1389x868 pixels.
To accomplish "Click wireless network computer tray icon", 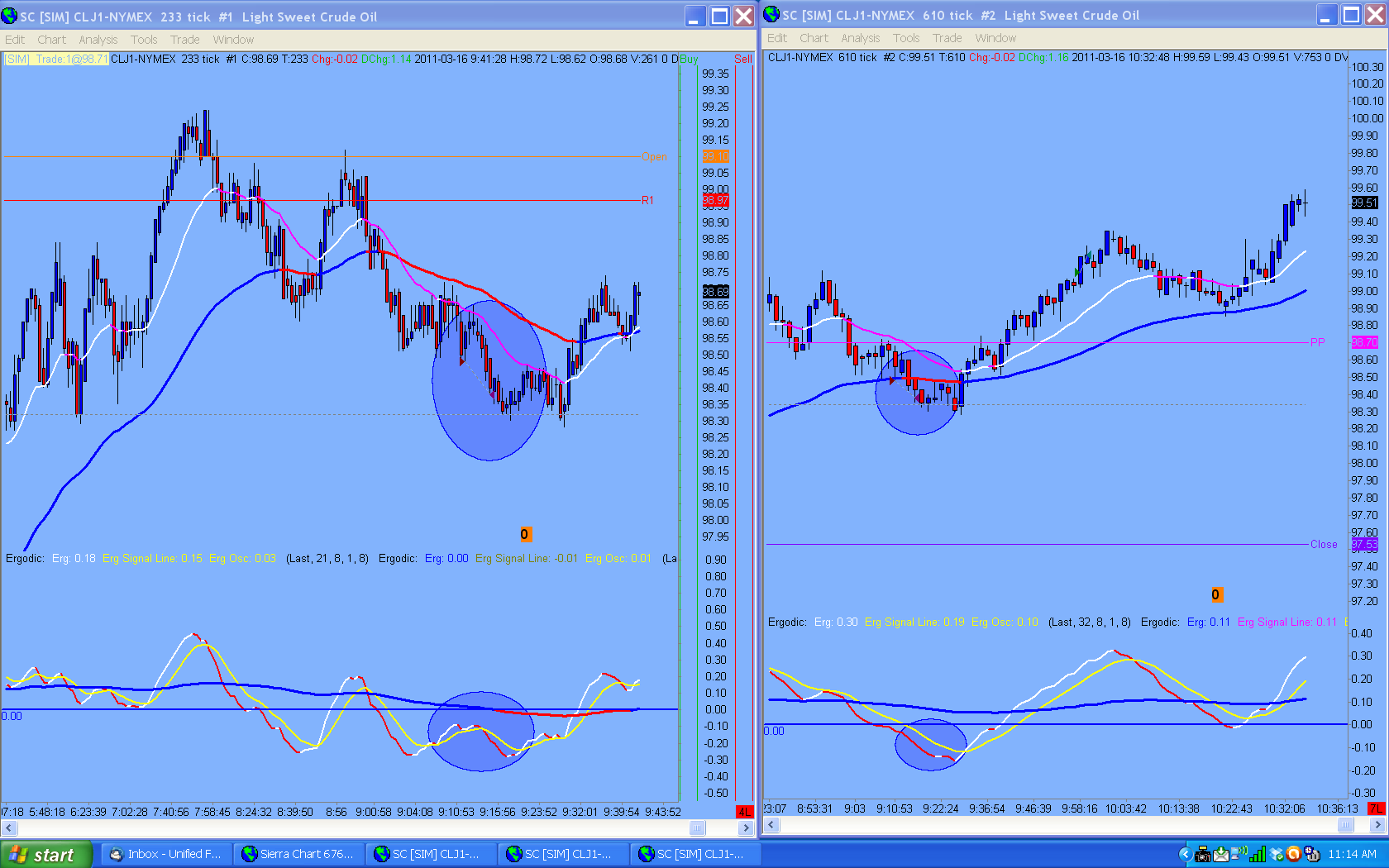I will 1239,854.
